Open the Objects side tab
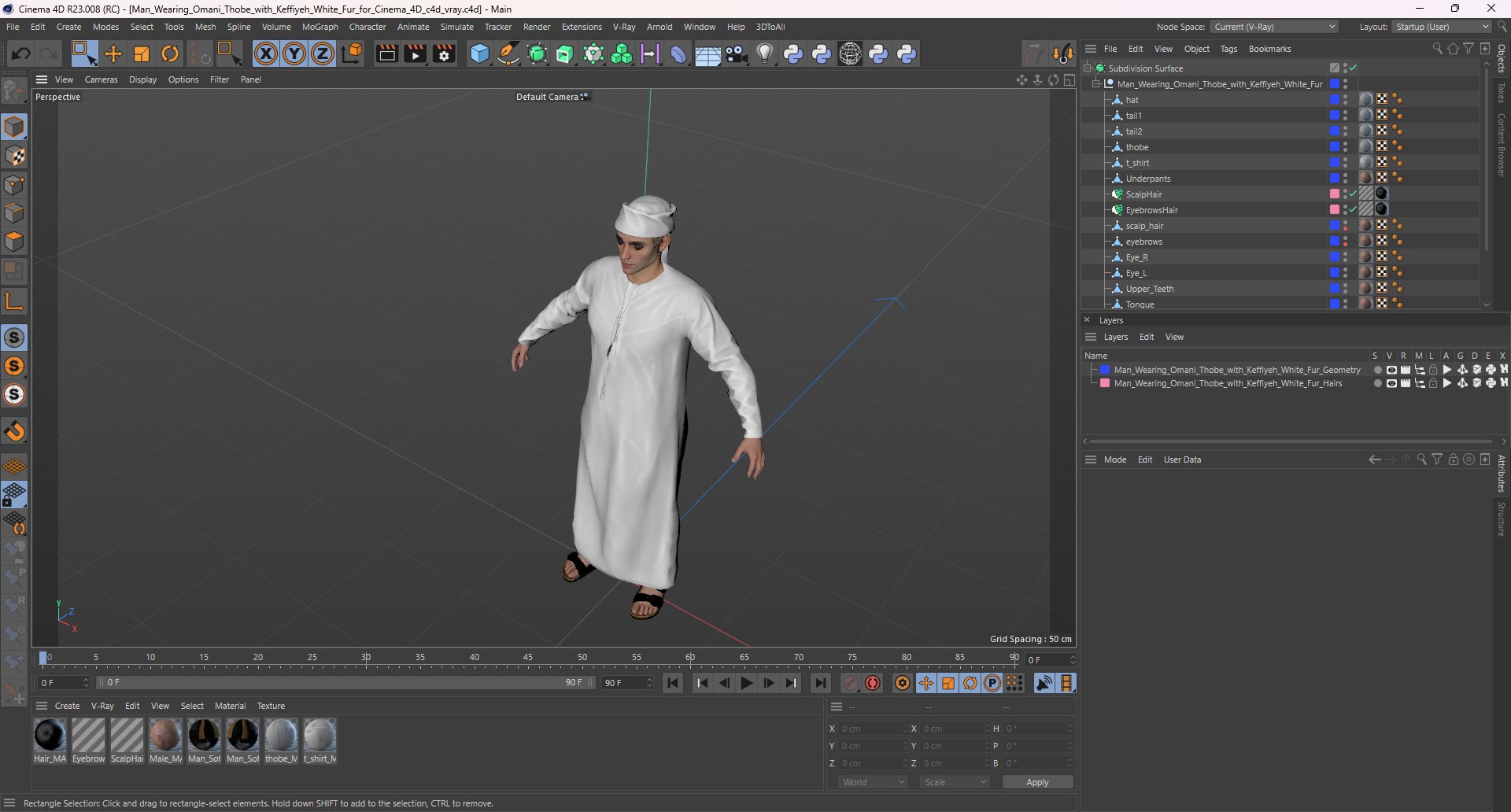Viewport: 1511px width, 812px height. click(x=1502, y=59)
